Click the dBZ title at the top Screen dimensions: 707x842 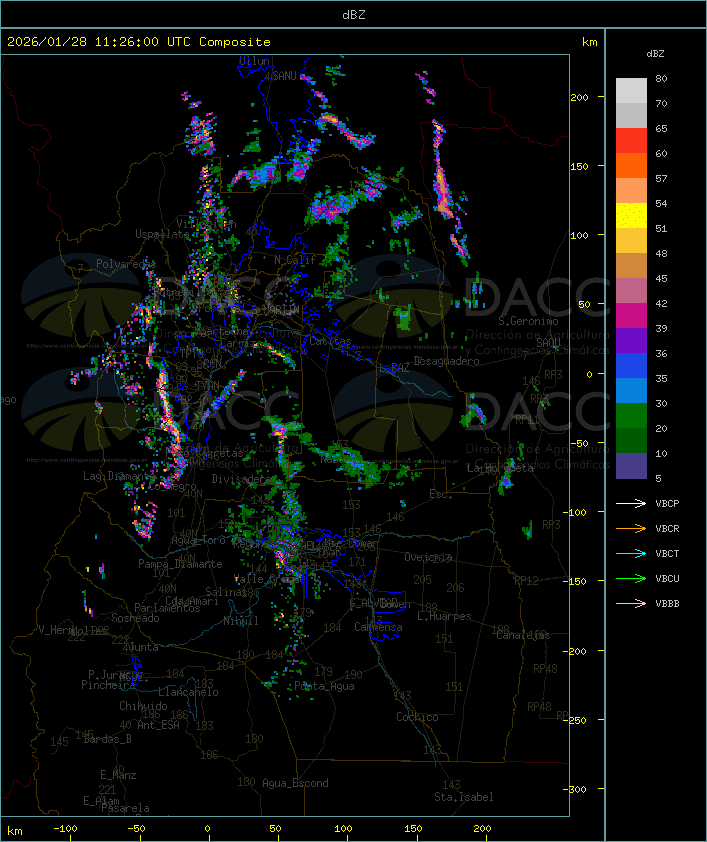point(353,14)
